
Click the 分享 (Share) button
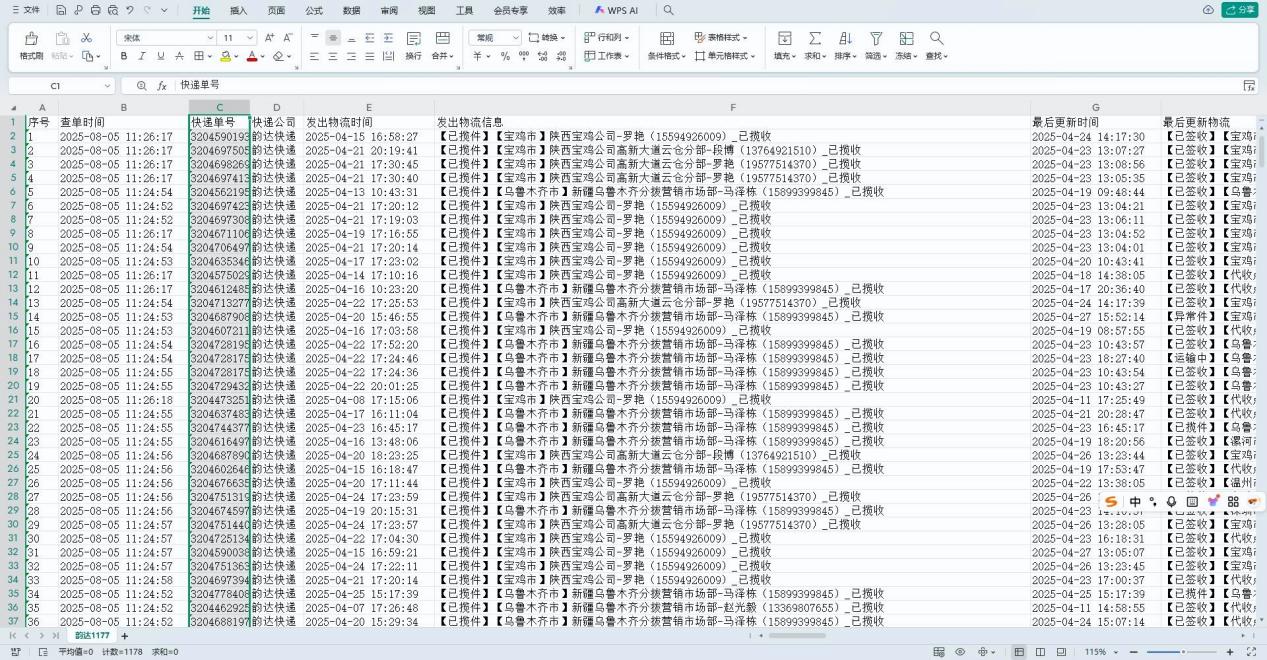(x=1240, y=10)
